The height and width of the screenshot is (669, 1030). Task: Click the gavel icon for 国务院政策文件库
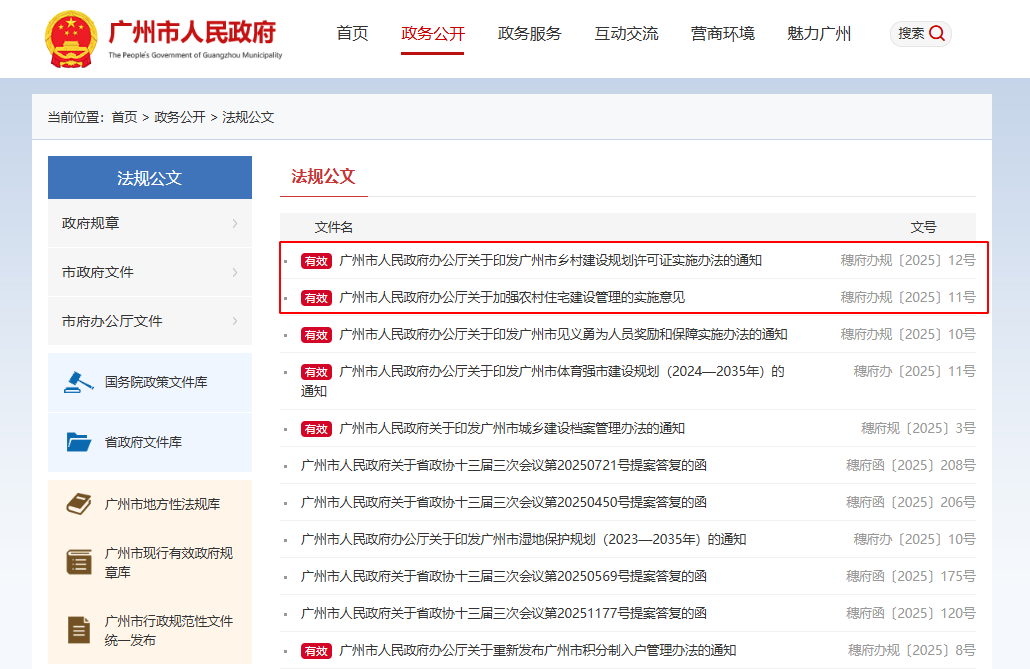(x=78, y=382)
